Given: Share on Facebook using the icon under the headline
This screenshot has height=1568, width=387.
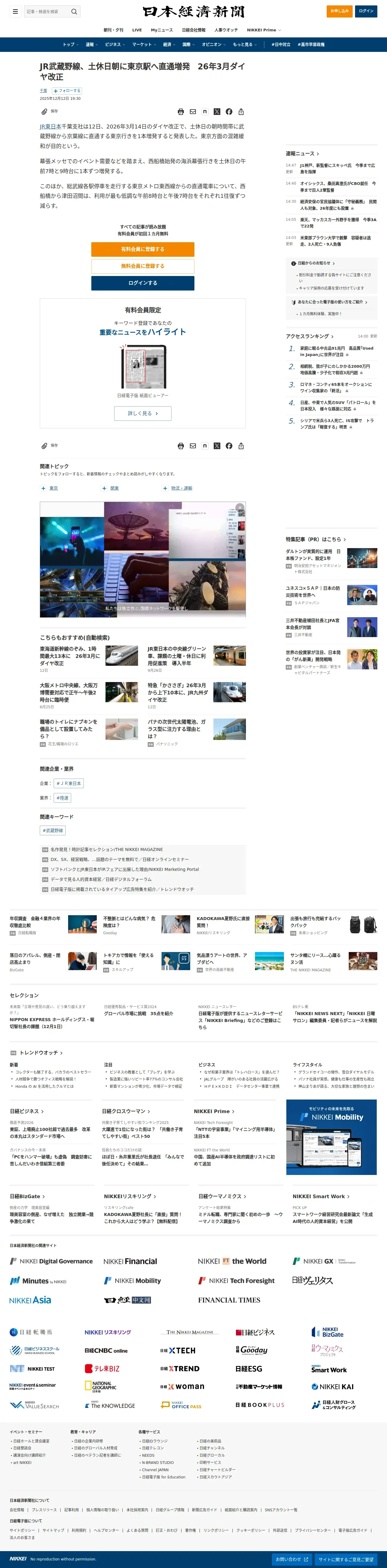Looking at the screenshot, I should coord(229,112).
